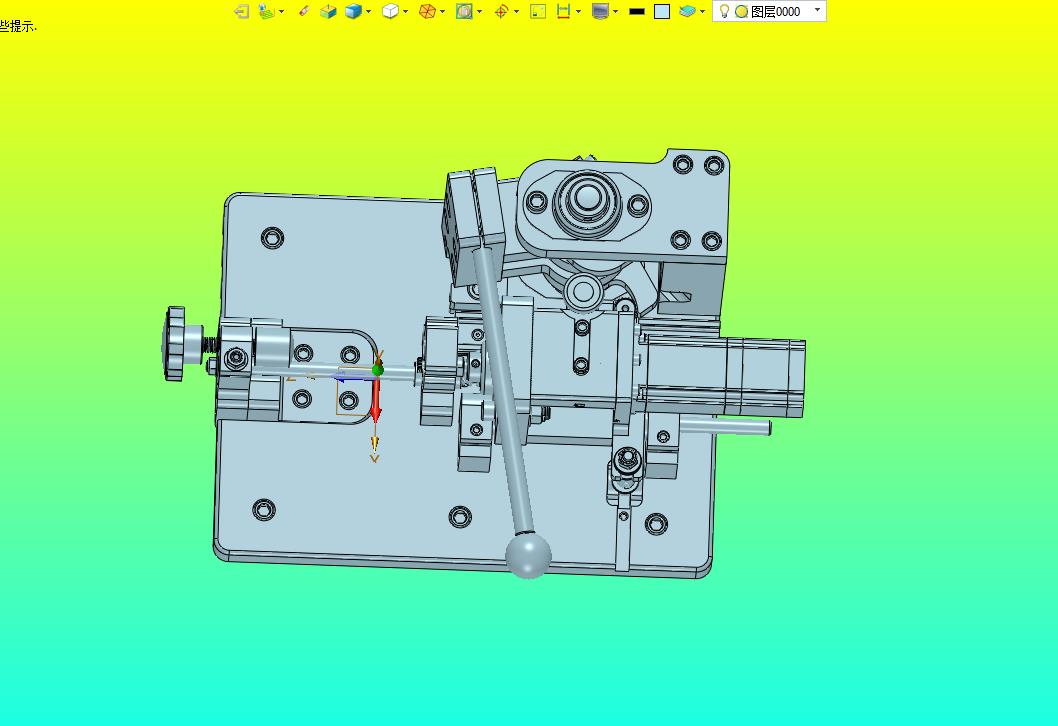Viewport: 1058px width, 726px height.
Task: Toggle the light bulb layer visibility
Action: [724, 11]
